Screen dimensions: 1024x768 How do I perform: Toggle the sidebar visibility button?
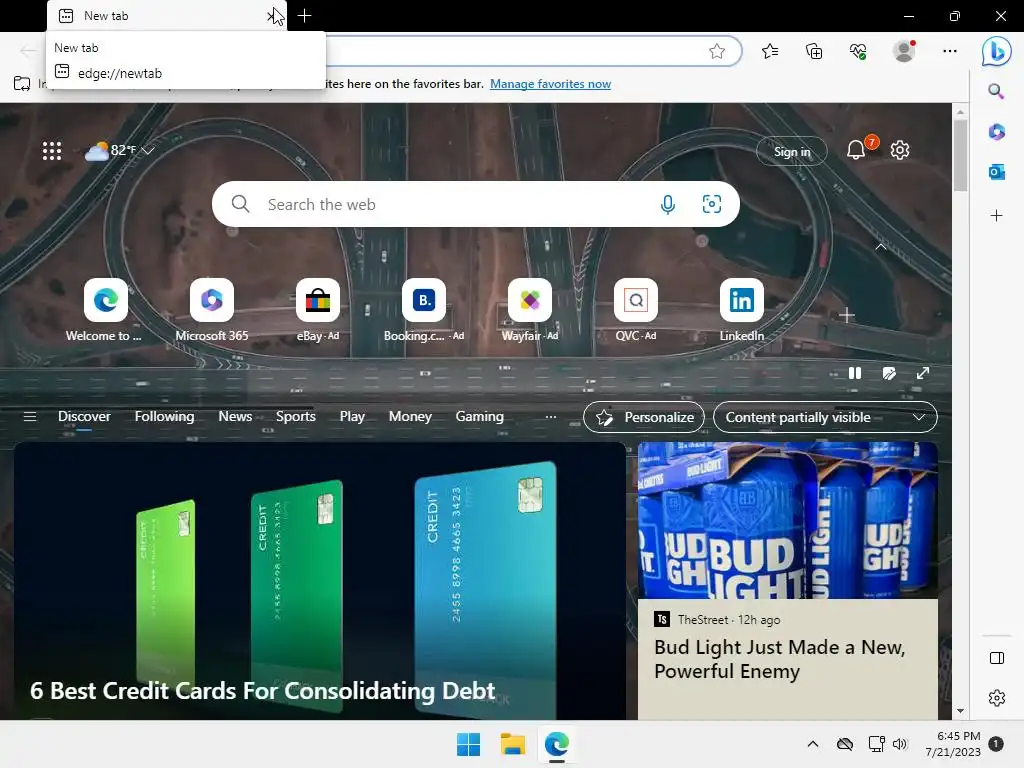[x=997, y=658]
